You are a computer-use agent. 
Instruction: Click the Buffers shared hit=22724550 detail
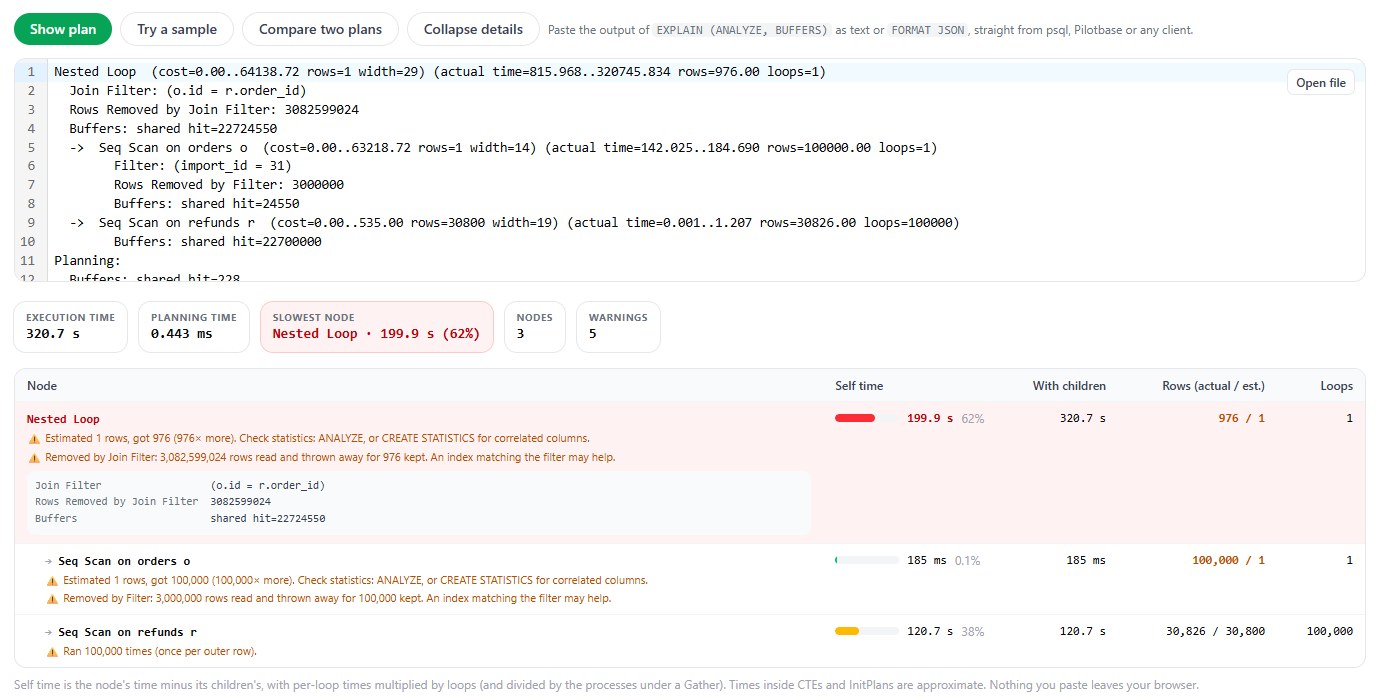pyautogui.click(x=268, y=519)
